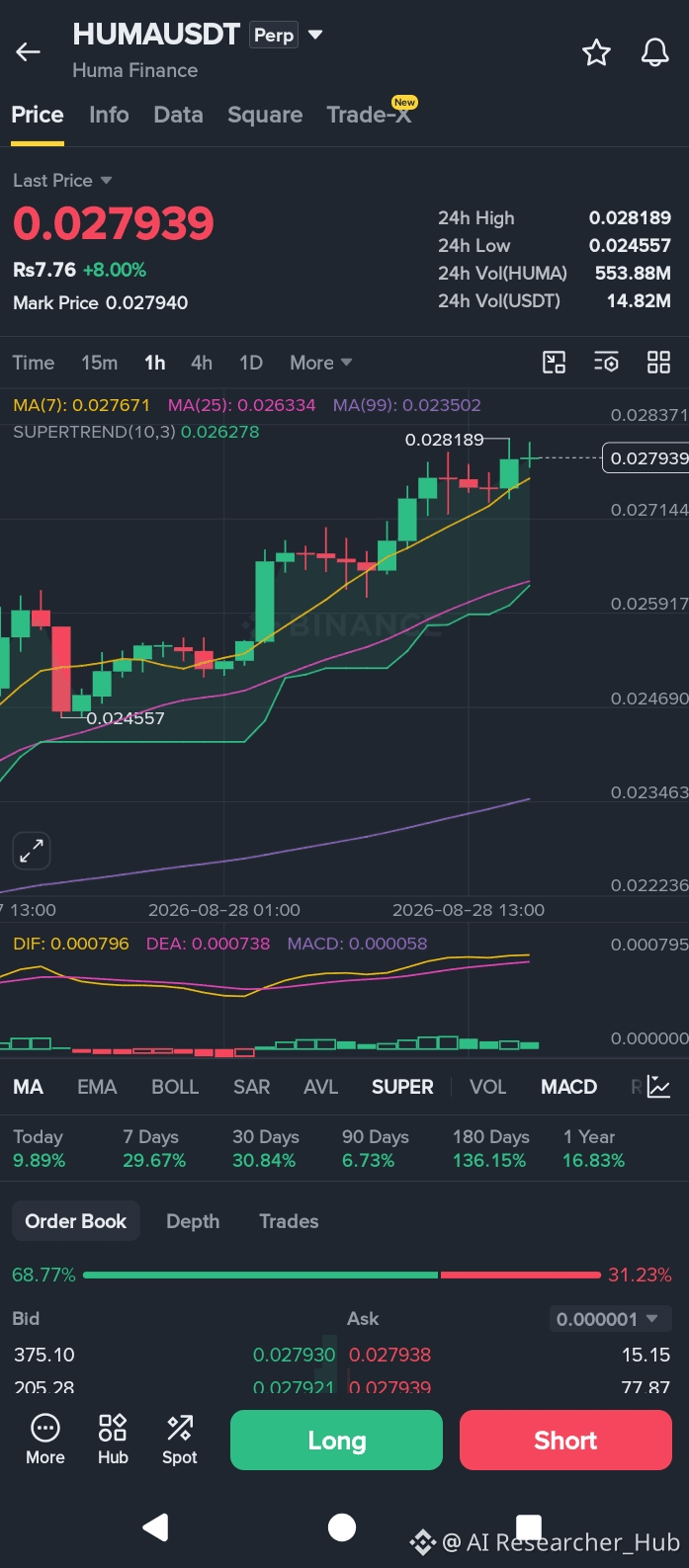Tap the ask price 0.027938
Viewport: 689px width, 1568px height.
coord(389,1355)
